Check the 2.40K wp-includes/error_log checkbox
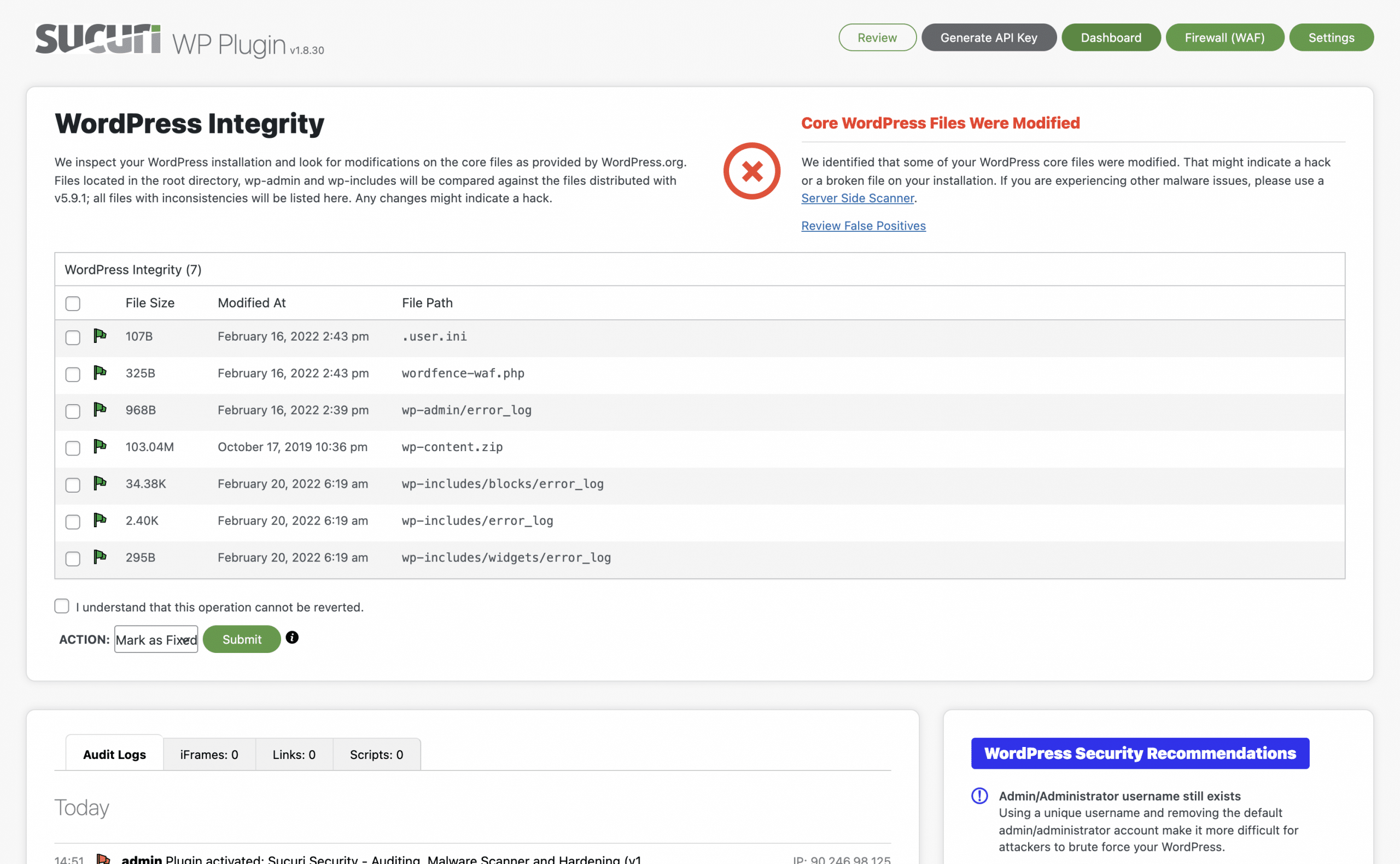The width and height of the screenshot is (1400, 864). click(73, 522)
